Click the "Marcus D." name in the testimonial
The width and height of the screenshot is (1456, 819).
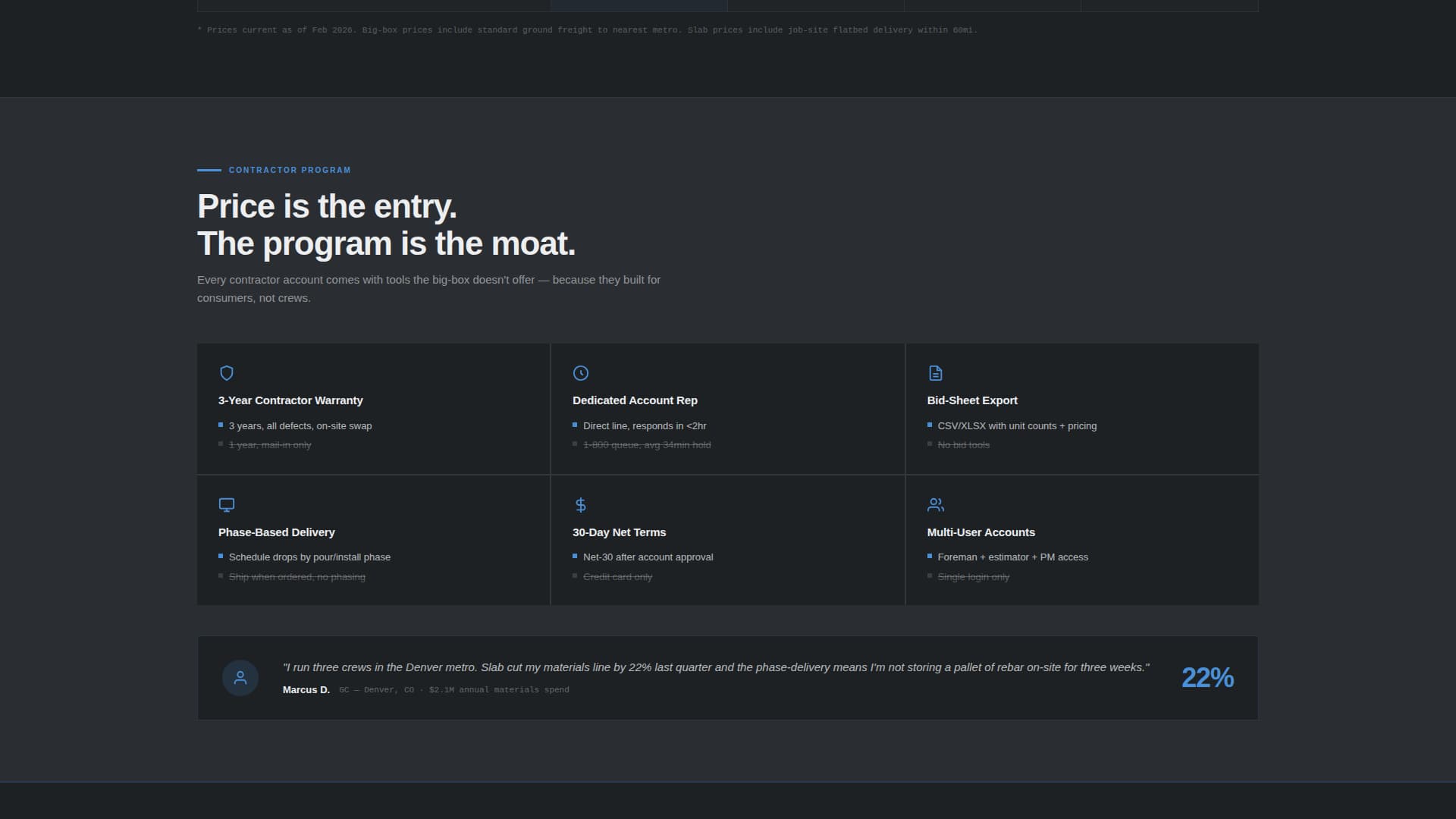click(306, 690)
